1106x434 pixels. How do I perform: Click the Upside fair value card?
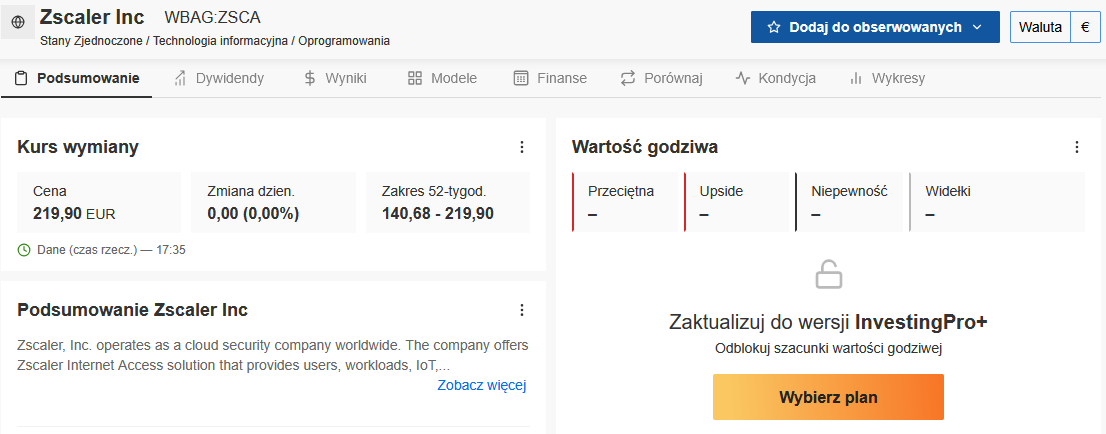737,203
